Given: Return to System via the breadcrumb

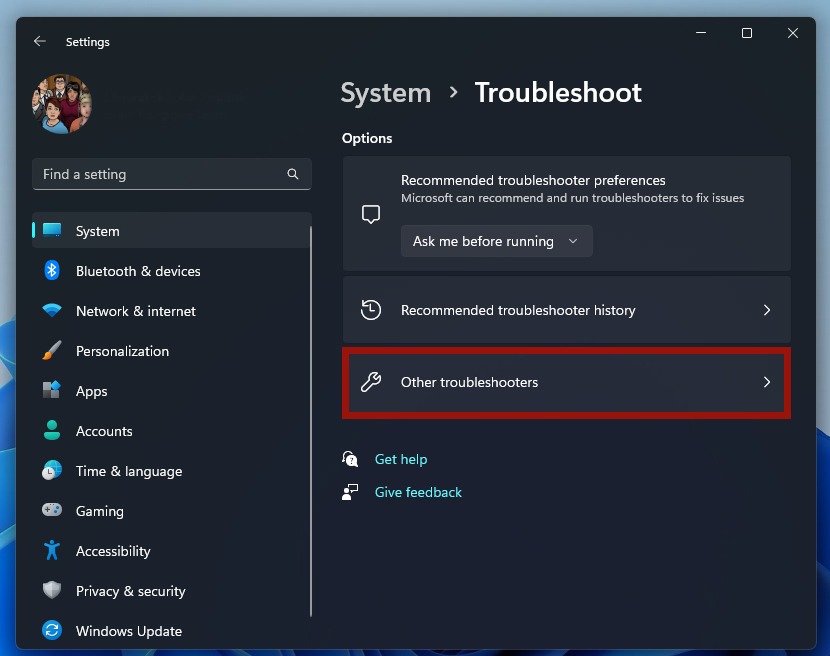Looking at the screenshot, I should point(386,92).
